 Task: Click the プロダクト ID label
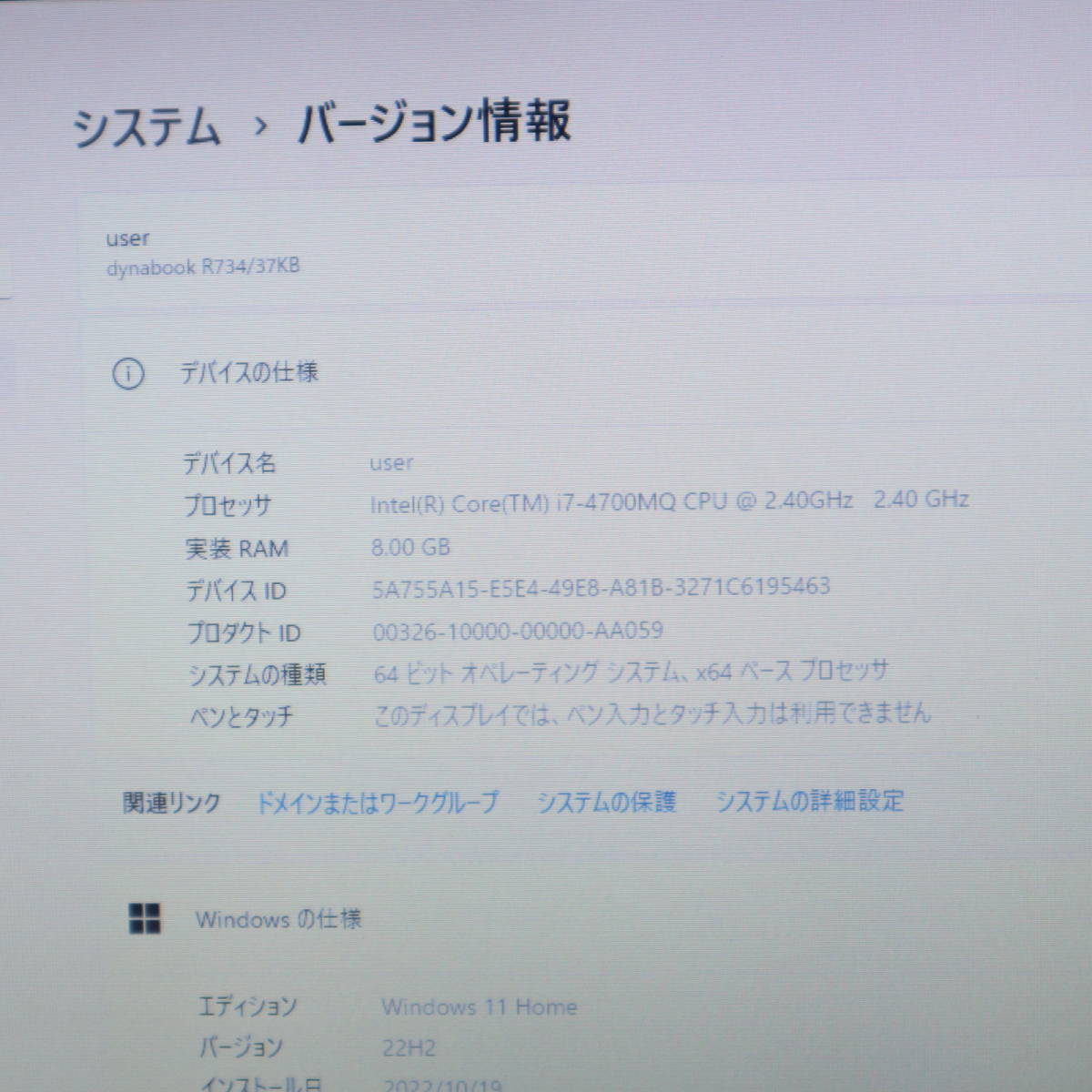pos(243,632)
